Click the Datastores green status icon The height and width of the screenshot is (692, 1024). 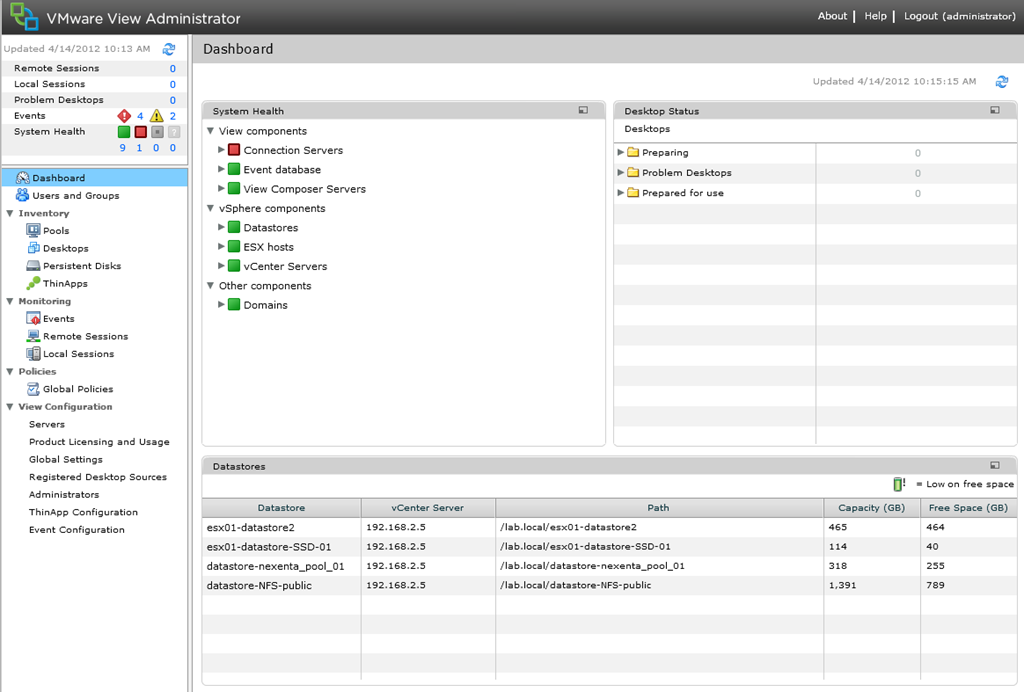(234, 227)
